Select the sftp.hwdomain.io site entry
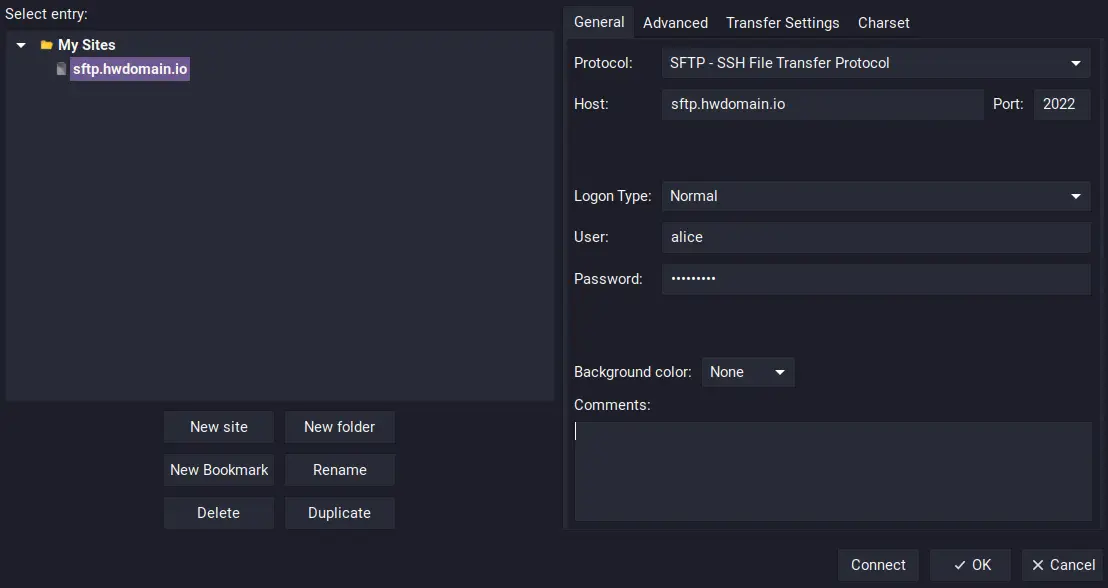The width and height of the screenshot is (1108, 588). tap(130, 69)
